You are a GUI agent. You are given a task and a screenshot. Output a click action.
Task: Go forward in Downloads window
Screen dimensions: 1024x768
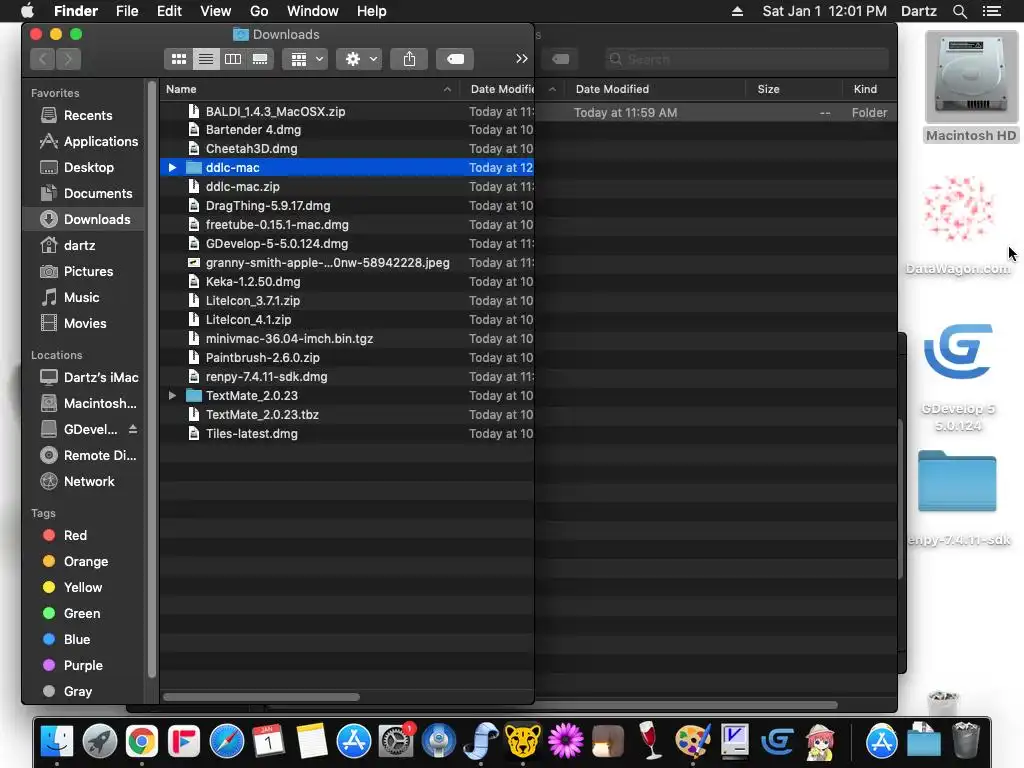click(x=69, y=59)
